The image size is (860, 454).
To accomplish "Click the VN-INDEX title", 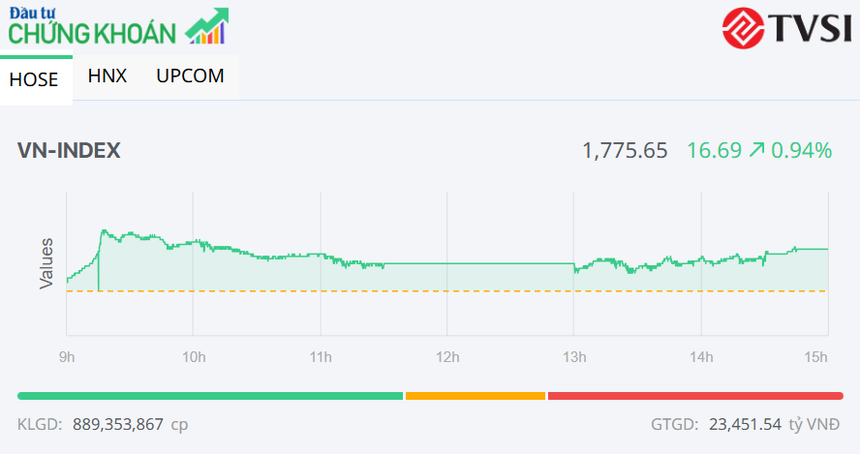I will tap(69, 151).
